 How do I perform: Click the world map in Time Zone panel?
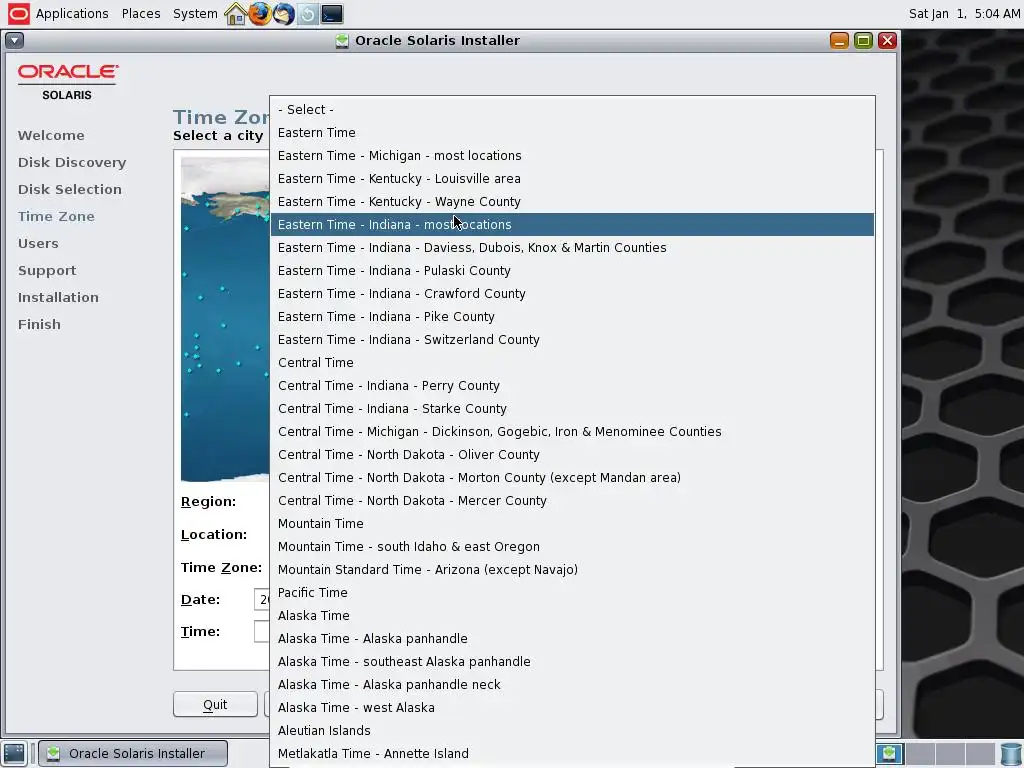(225, 319)
